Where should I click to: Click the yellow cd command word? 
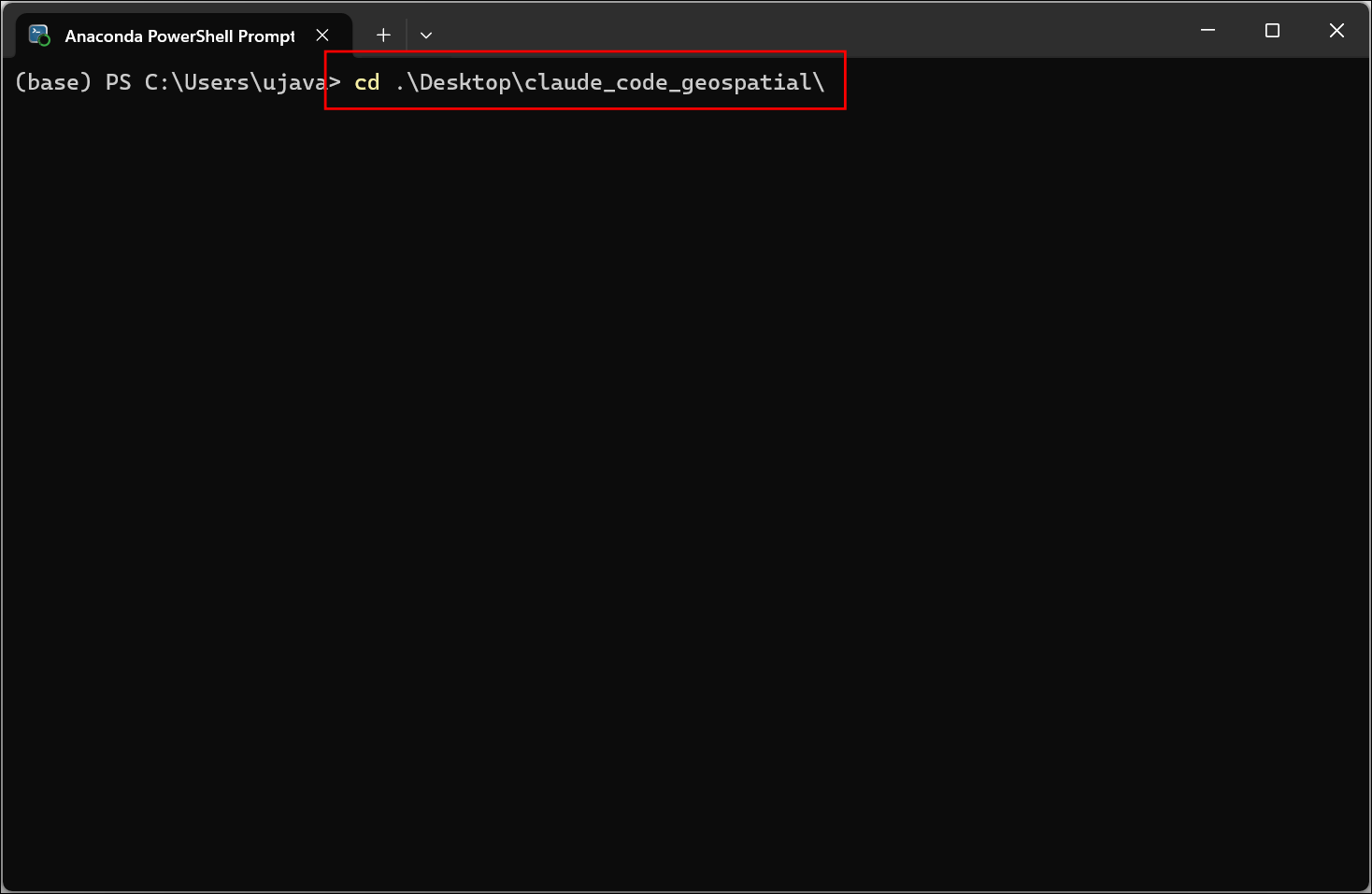367,82
